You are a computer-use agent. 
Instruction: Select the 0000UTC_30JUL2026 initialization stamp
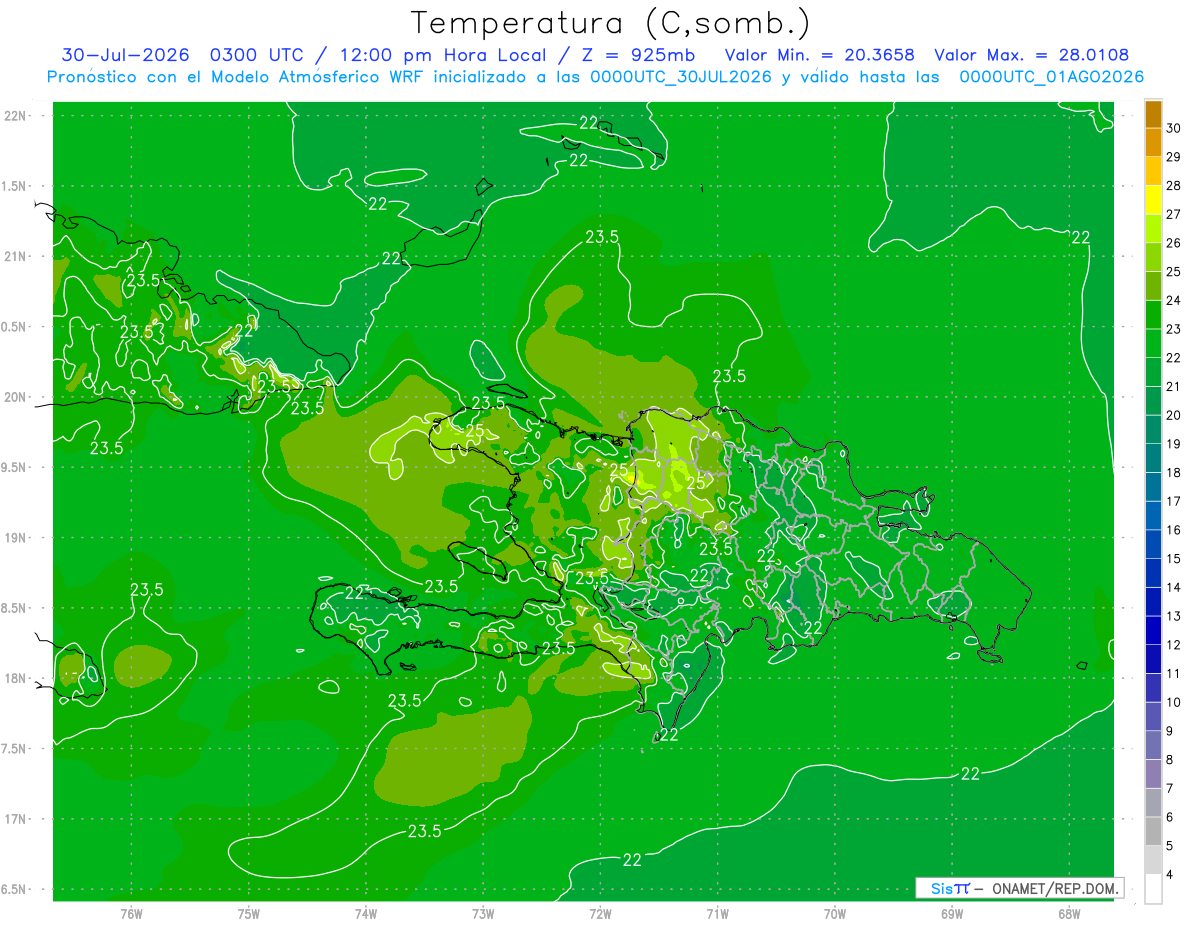[x=681, y=77]
